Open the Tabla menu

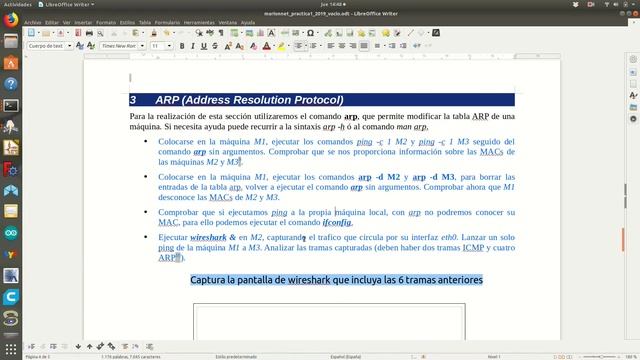[x=144, y=22]
